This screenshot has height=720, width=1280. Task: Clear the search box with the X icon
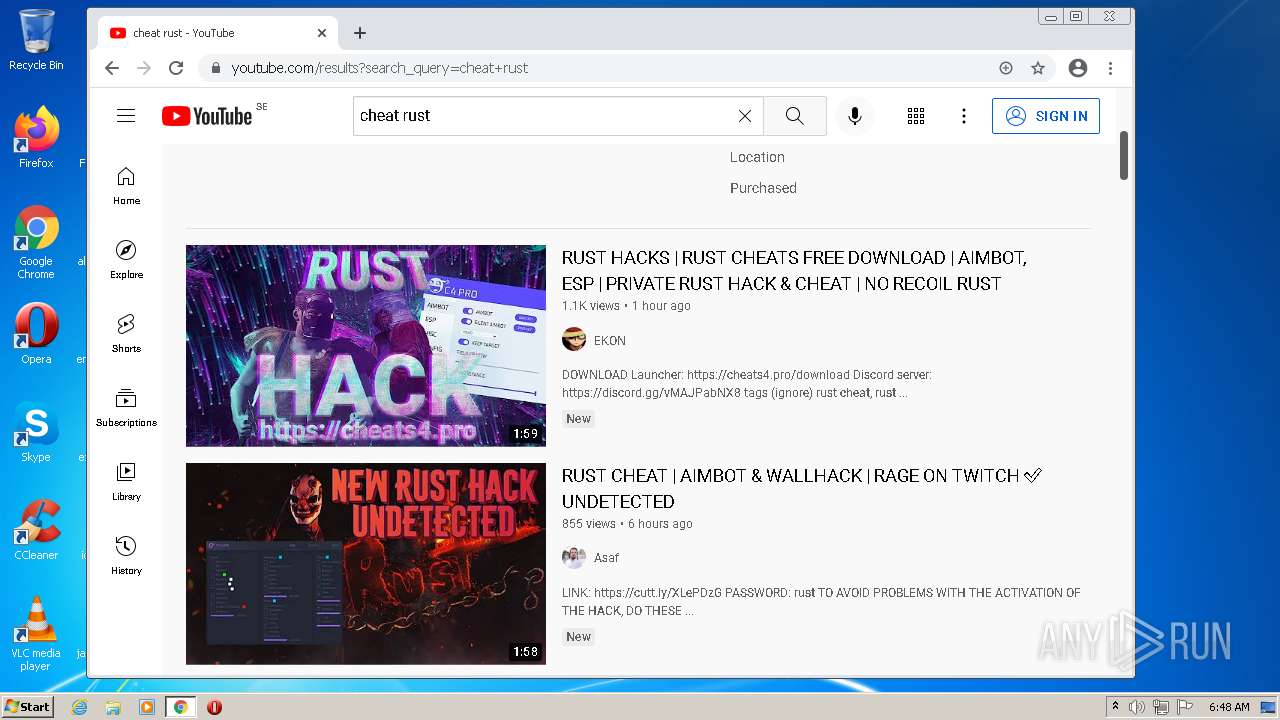pyautogui.click(x=745, y=116)
